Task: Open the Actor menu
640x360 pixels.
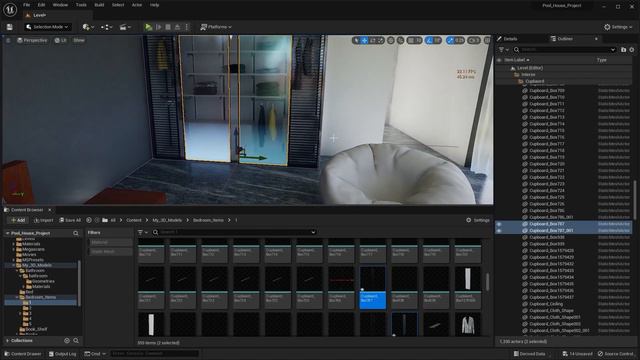Action: click(137, 5)
